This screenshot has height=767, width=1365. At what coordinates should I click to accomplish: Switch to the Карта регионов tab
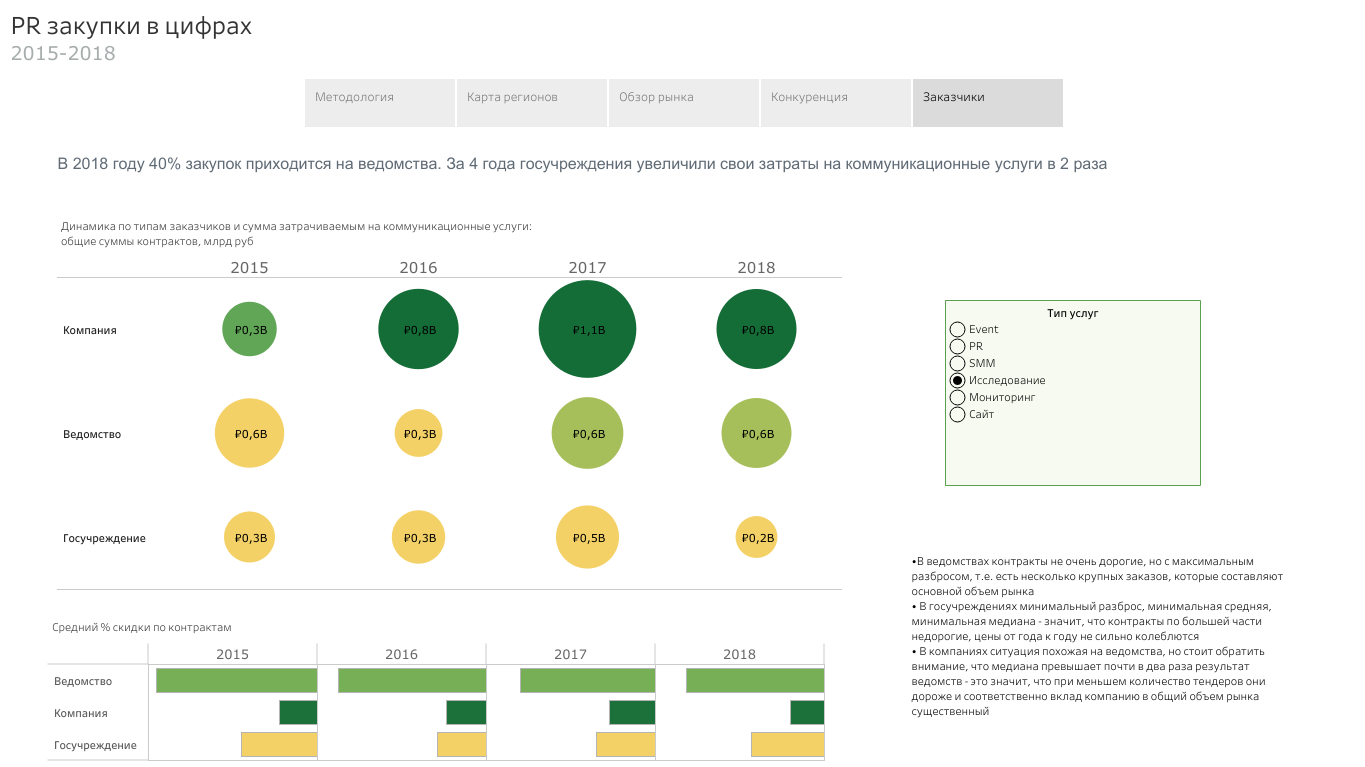click(x=532, y=103)
